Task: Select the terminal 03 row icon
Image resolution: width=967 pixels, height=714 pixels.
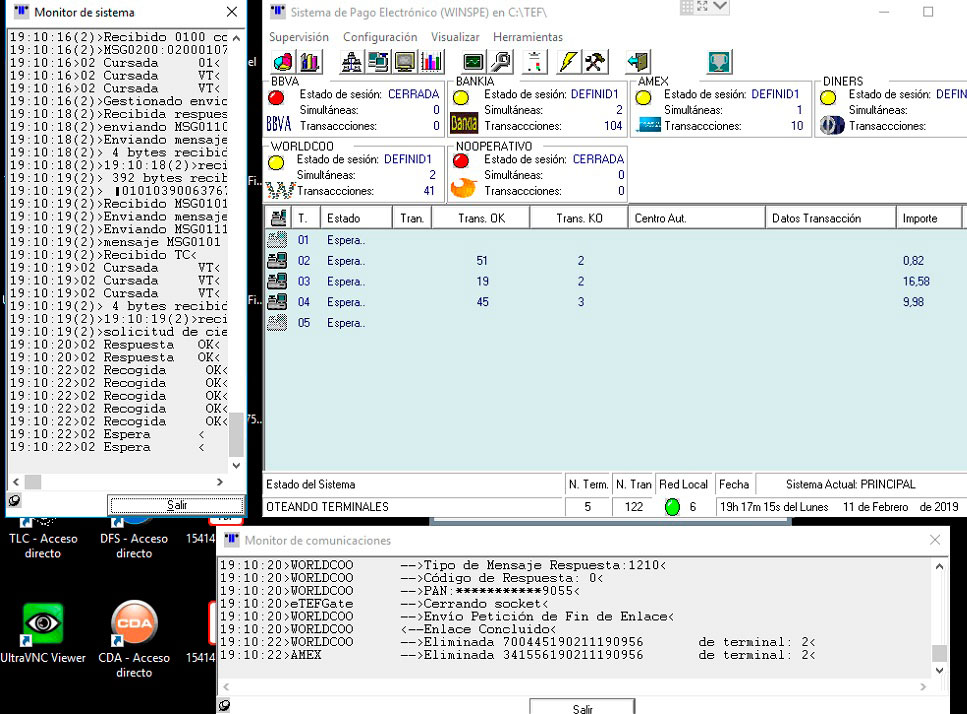Action: point(277,281)
